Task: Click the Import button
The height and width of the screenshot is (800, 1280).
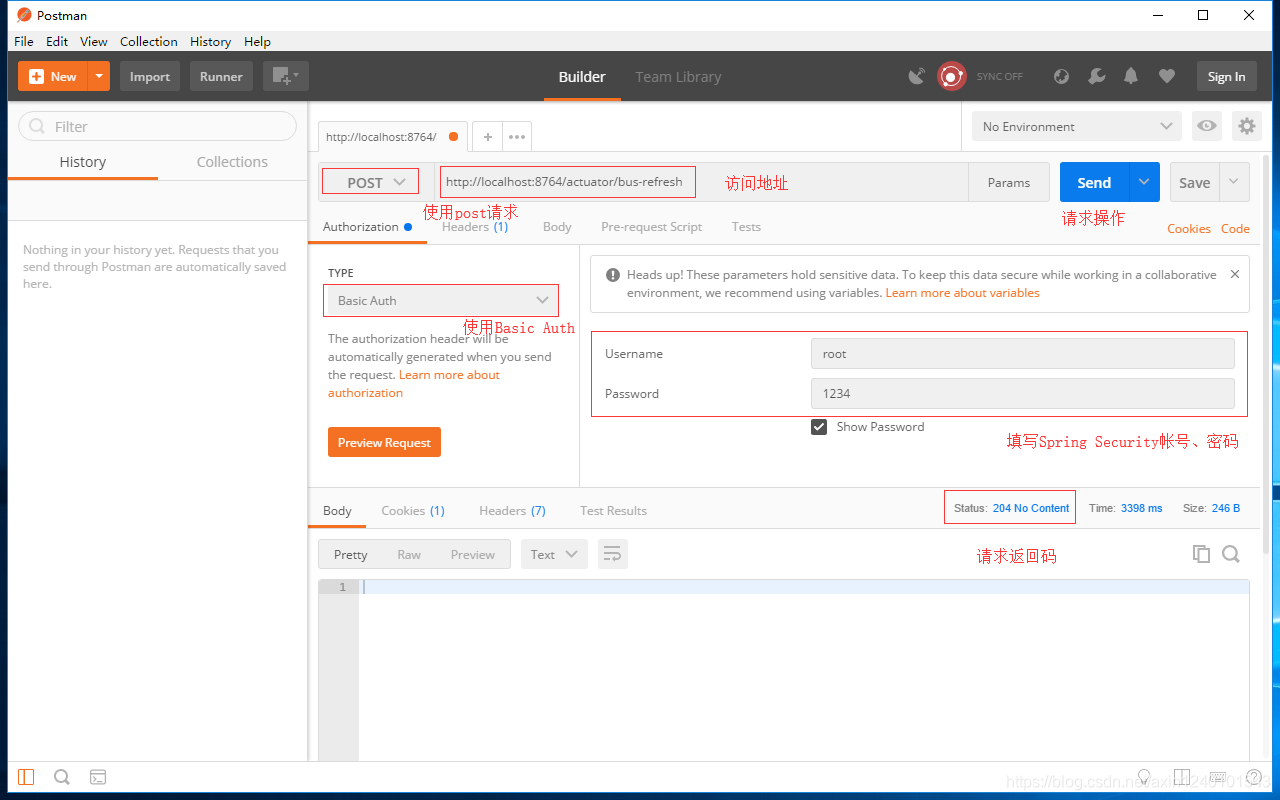Action: click(x=150, y=76)
